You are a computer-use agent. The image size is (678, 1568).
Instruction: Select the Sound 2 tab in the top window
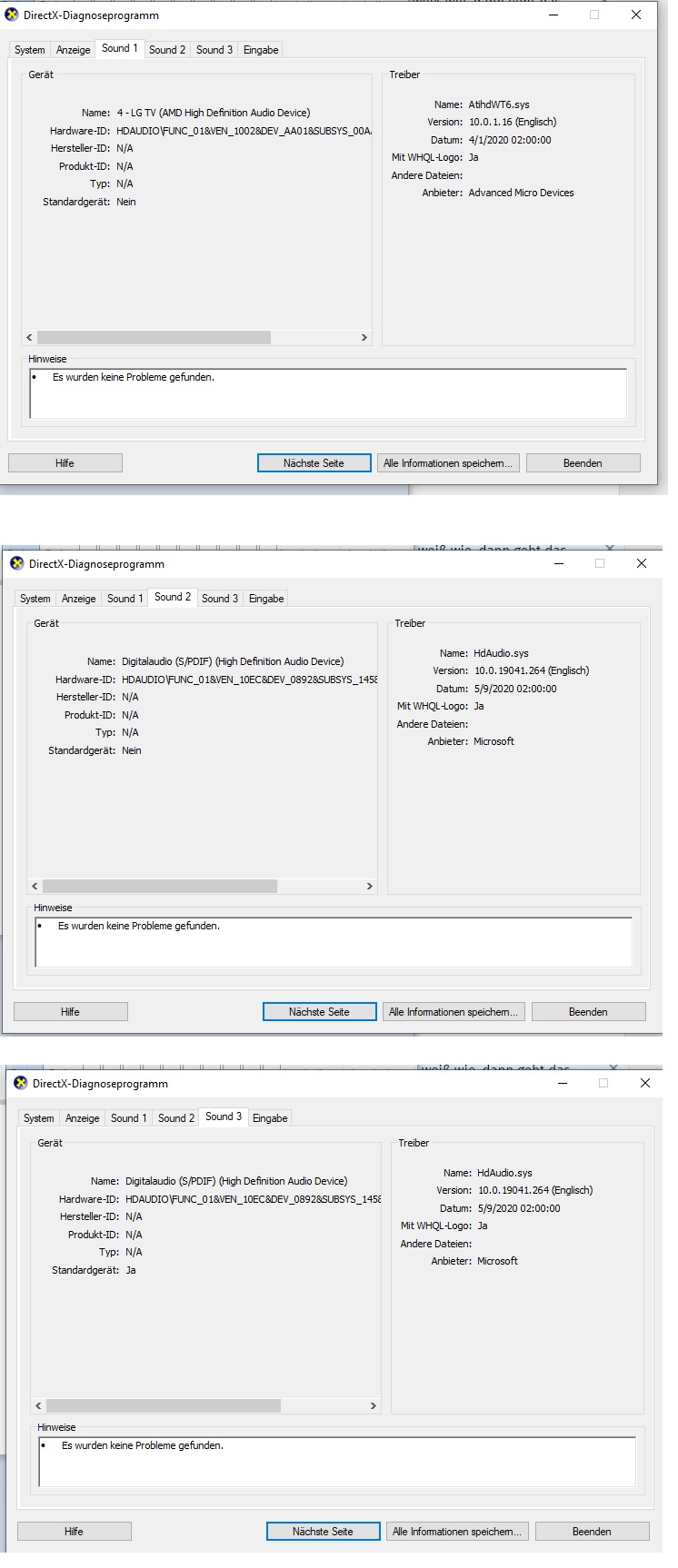point(167,50)
